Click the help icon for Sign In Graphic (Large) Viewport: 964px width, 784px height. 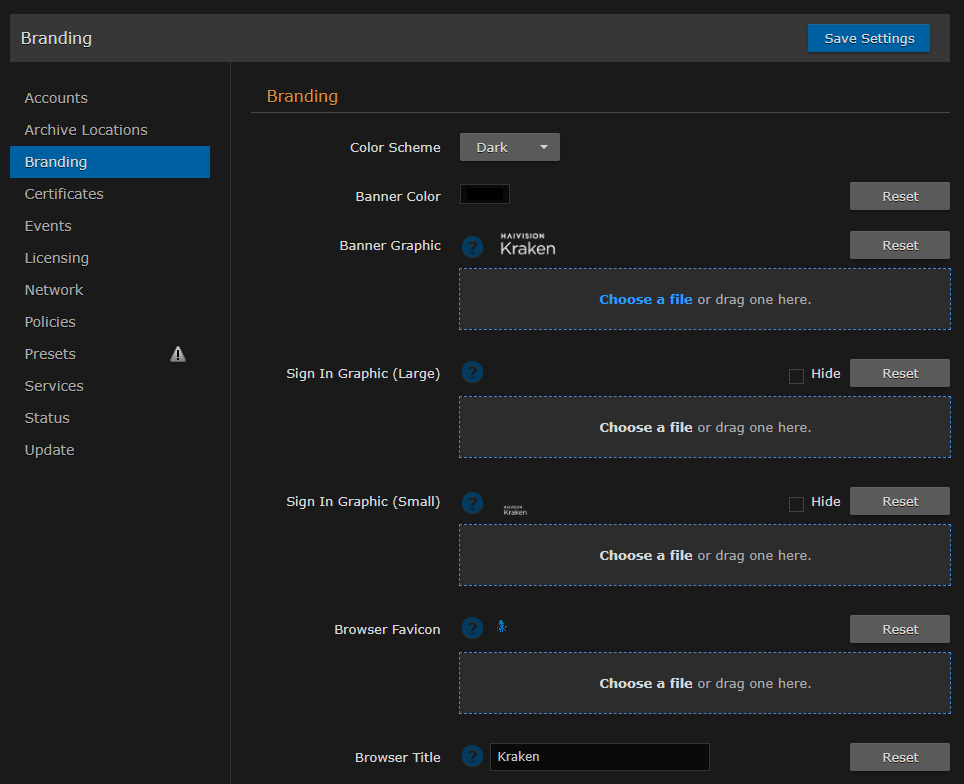[x=473, y=373]
